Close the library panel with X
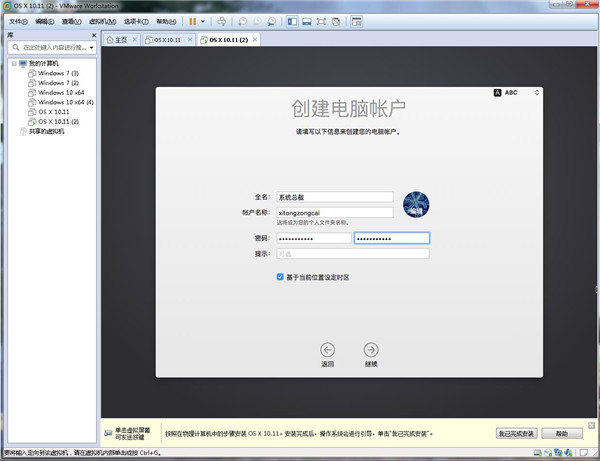Screen dimensions: 600x461 pyautogui.click(x=94, y=35)
